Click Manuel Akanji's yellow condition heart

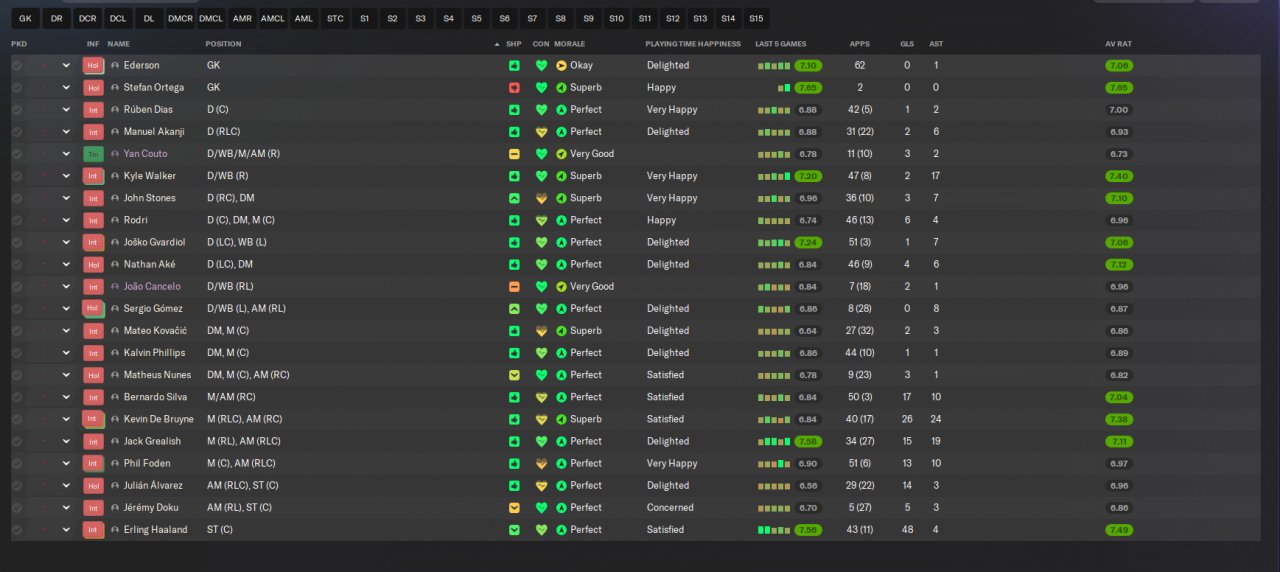click(542, 132)
